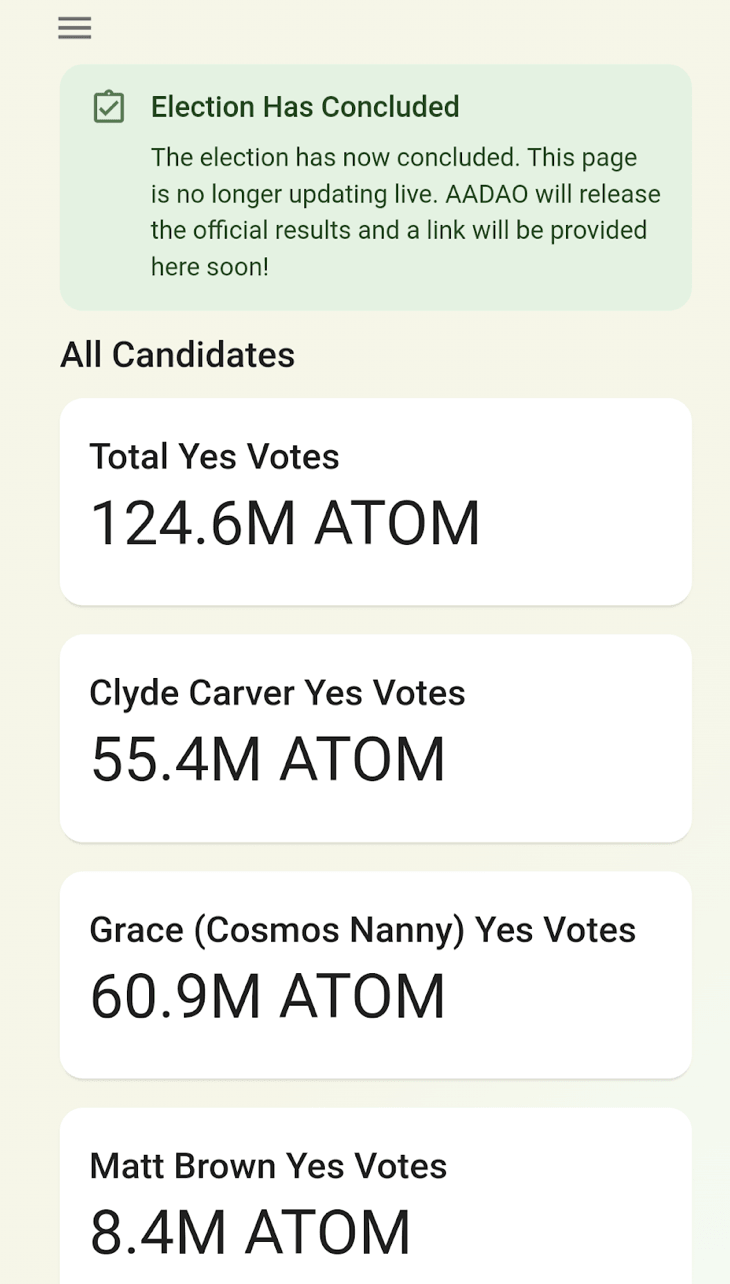Select the Total Yes Votes label
Screen dimensions: 730x1284
pos(214,457)
